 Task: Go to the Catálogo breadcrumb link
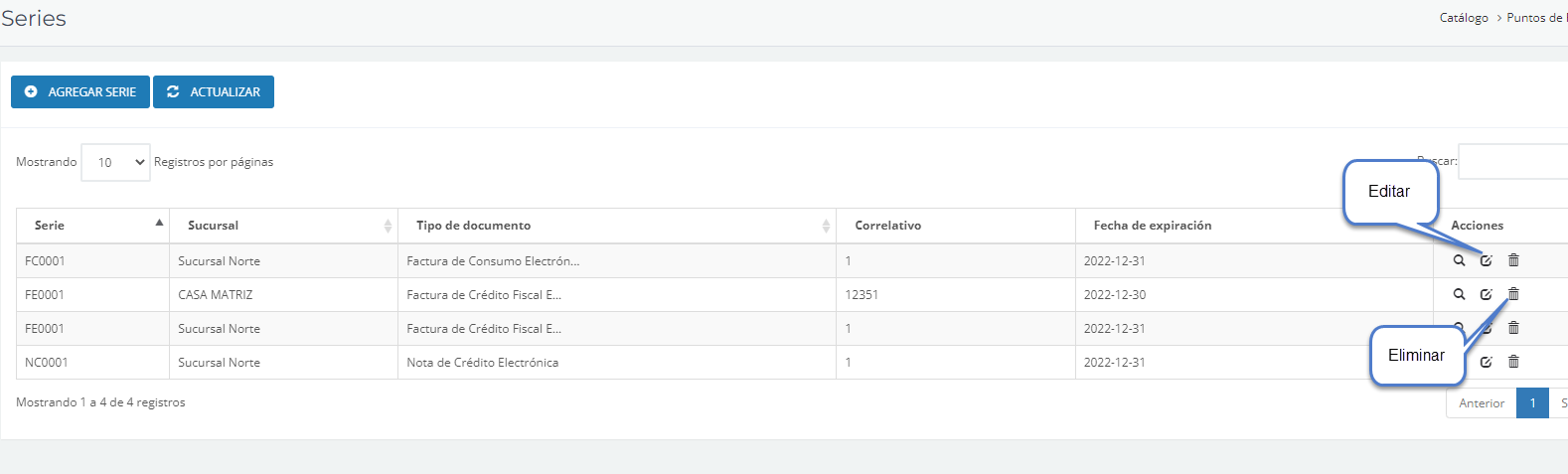(x=1464, y=18)
